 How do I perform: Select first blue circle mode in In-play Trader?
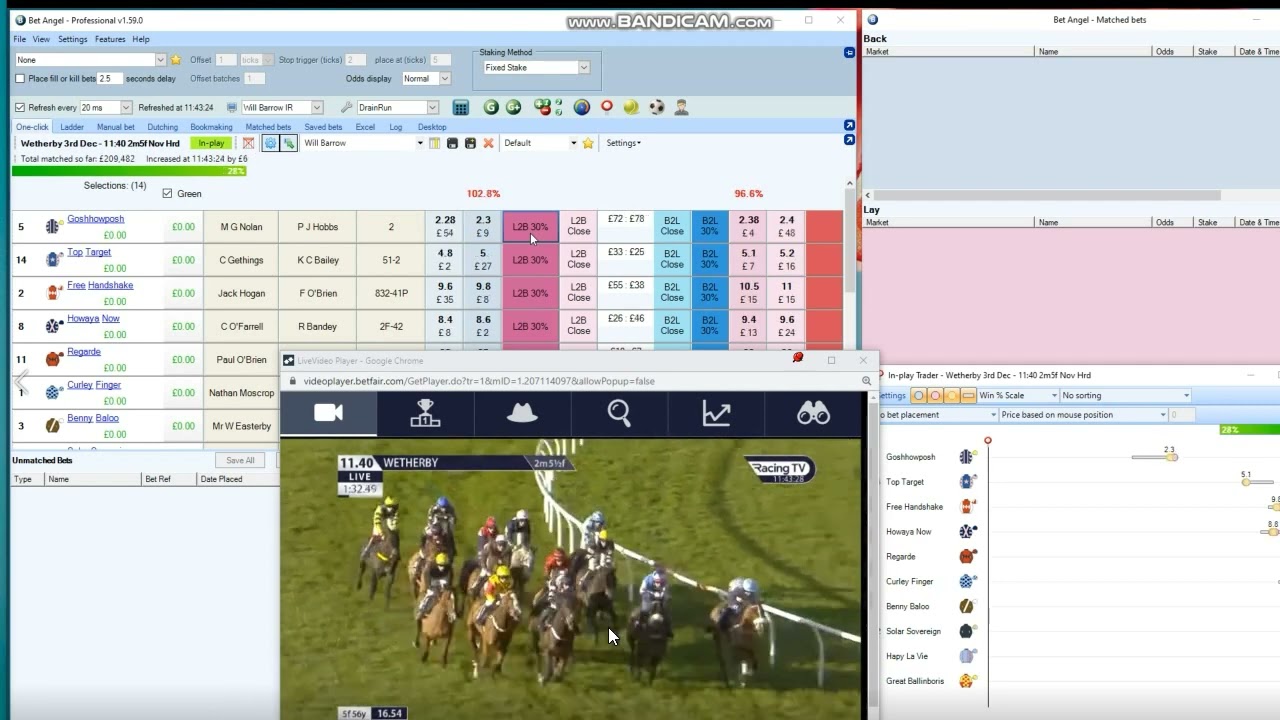point(919,396)
